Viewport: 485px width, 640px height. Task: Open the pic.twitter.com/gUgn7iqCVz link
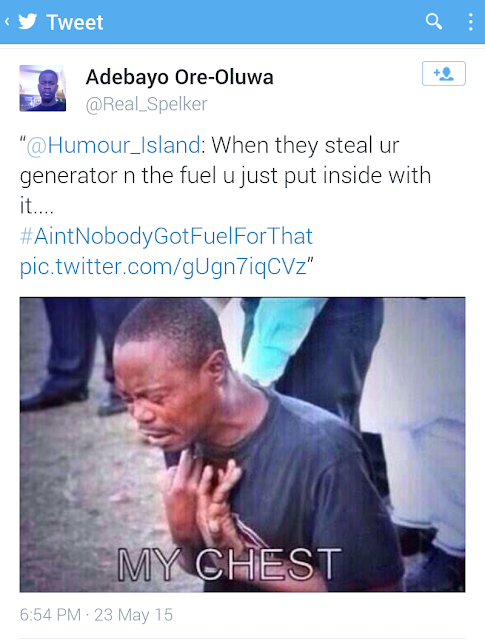pyautogui.click(x=163, y=267)
